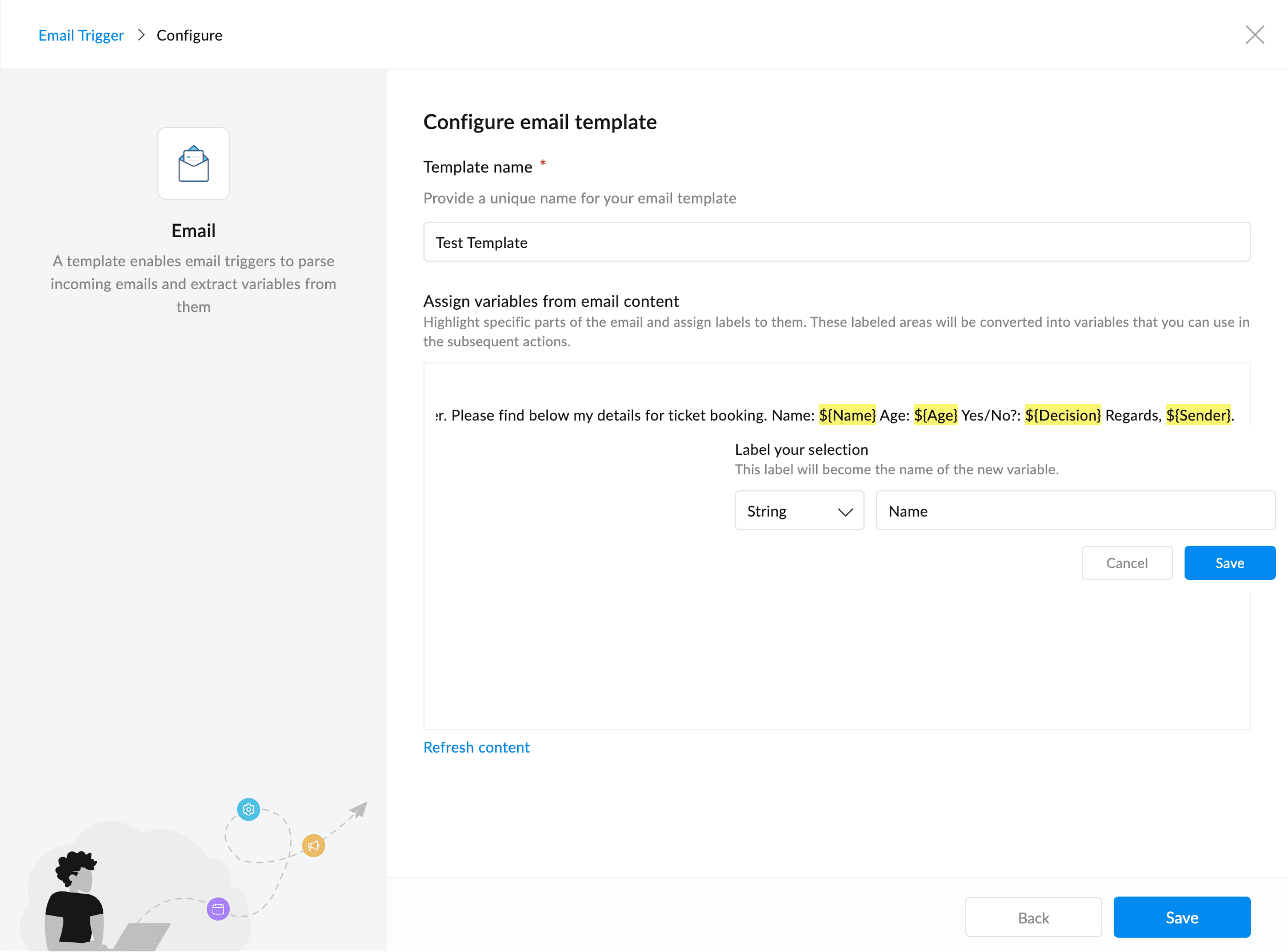Click the purple calendar icon
Image resolution: width=1288 pixels, height=952 pixels.
click(x=218, y=909)
